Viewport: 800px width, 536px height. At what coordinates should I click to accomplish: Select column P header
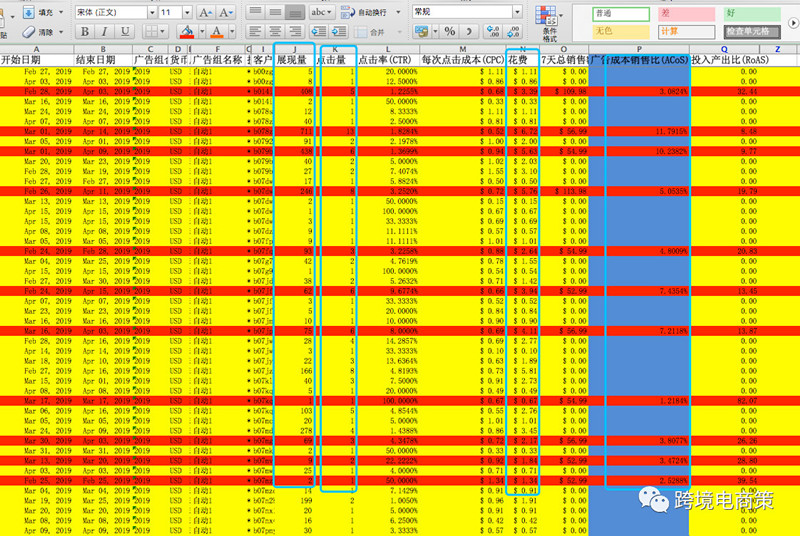coord(639,49)
